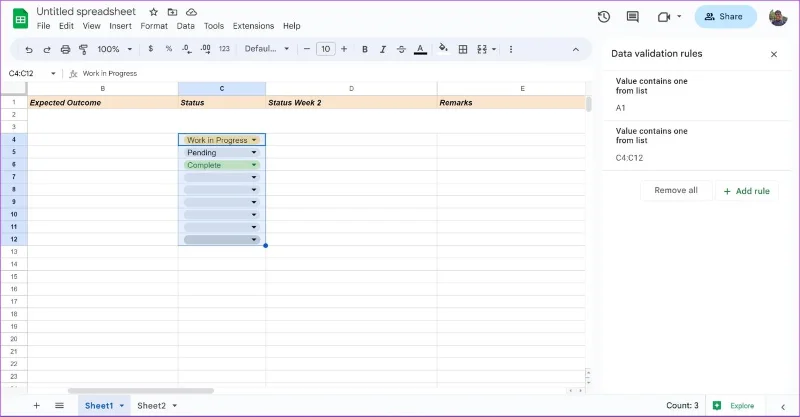The width and height of the screenshot is (800, 417).
Task: Open the Work in Progress cell dropdown
Action: tap(254, 140)
